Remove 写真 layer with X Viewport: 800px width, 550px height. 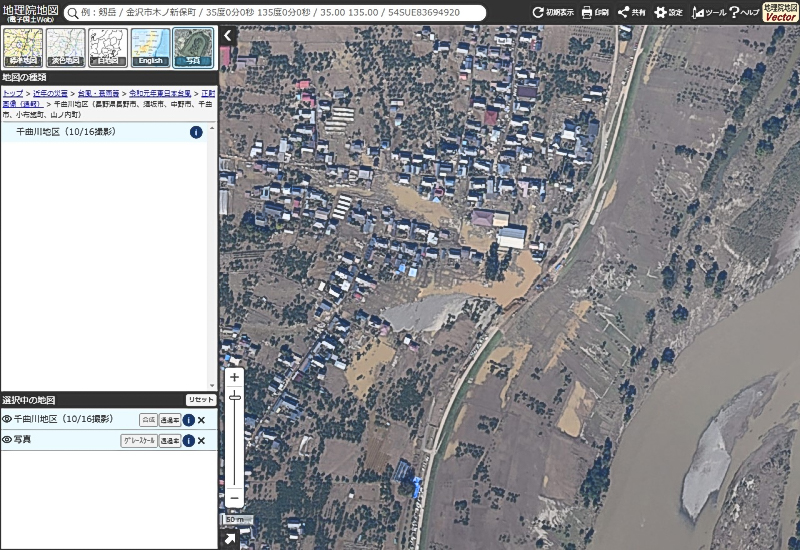tap(202, 440)
